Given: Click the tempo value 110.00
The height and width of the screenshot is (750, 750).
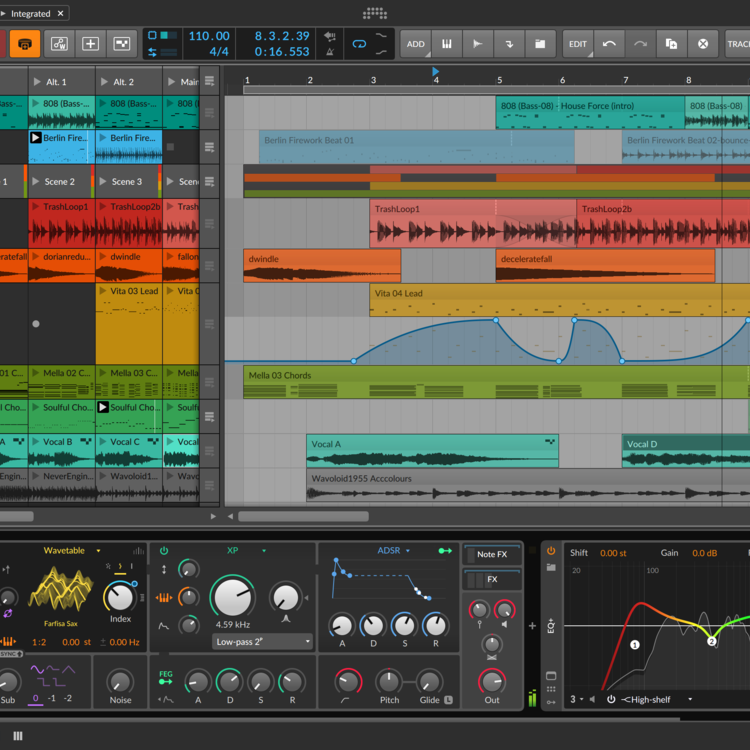Looking at the screenshot, I should pos(209,36).
